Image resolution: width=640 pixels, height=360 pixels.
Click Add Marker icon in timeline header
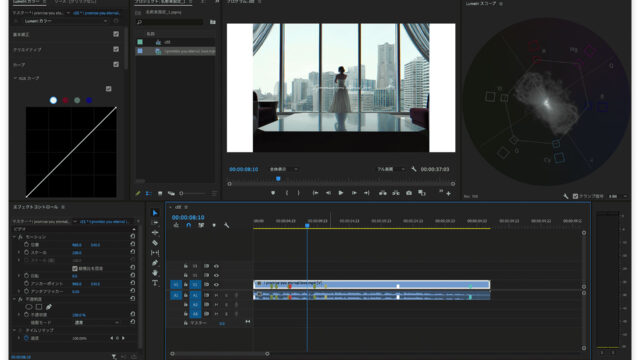click(x=214, y=225)
